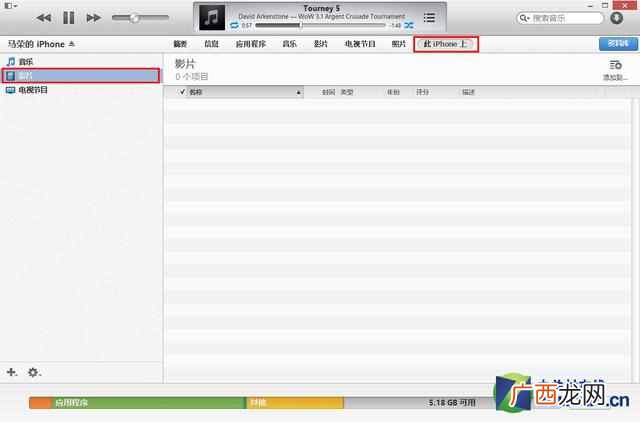Toggle the checkmark column header

click(x=182, y=92)
